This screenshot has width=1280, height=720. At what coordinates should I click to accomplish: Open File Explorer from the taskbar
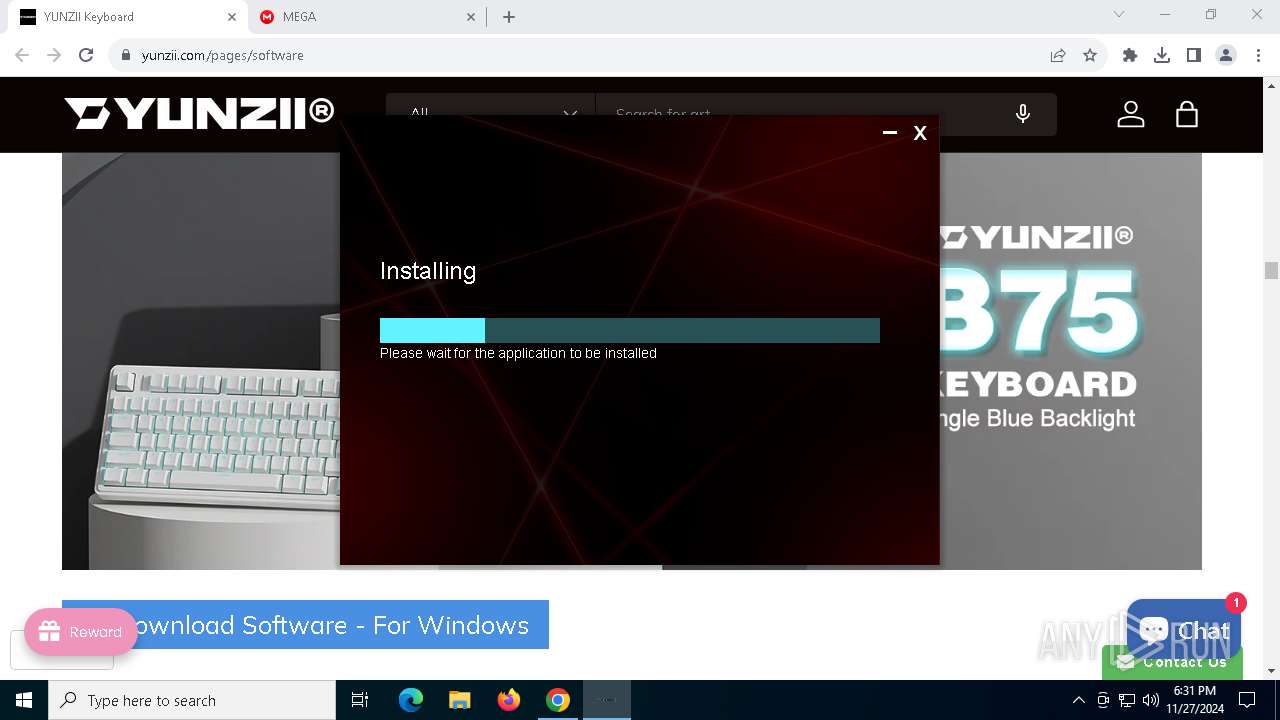pos(460,700)
